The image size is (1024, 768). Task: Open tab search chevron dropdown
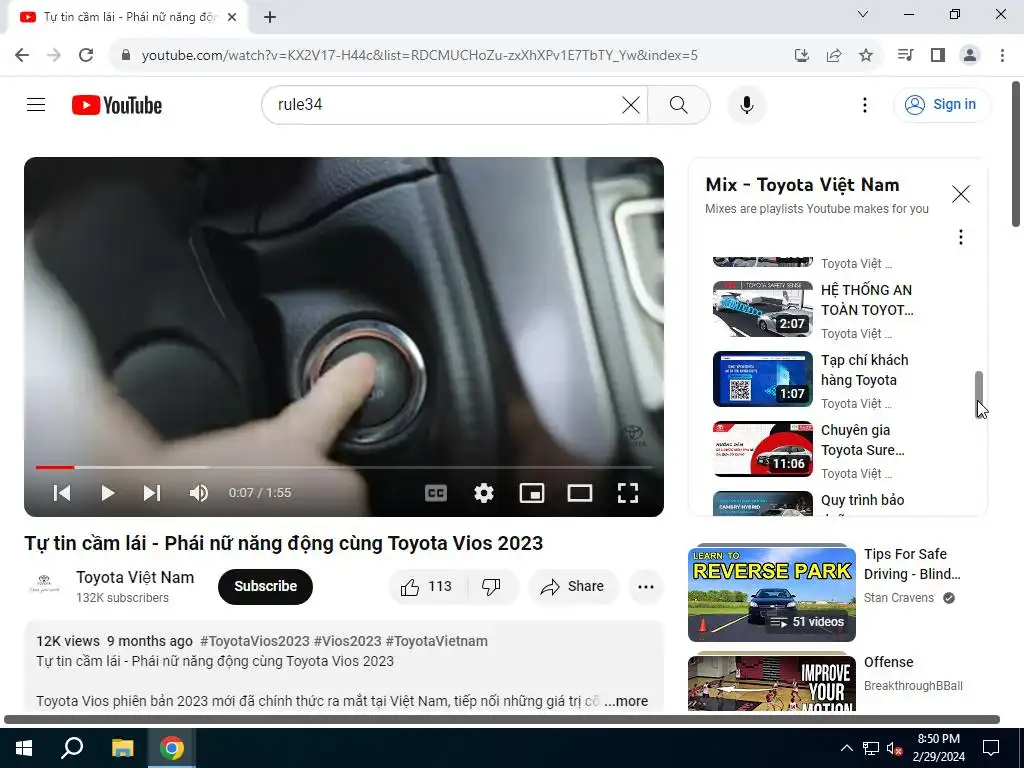(x=863, y=14)
